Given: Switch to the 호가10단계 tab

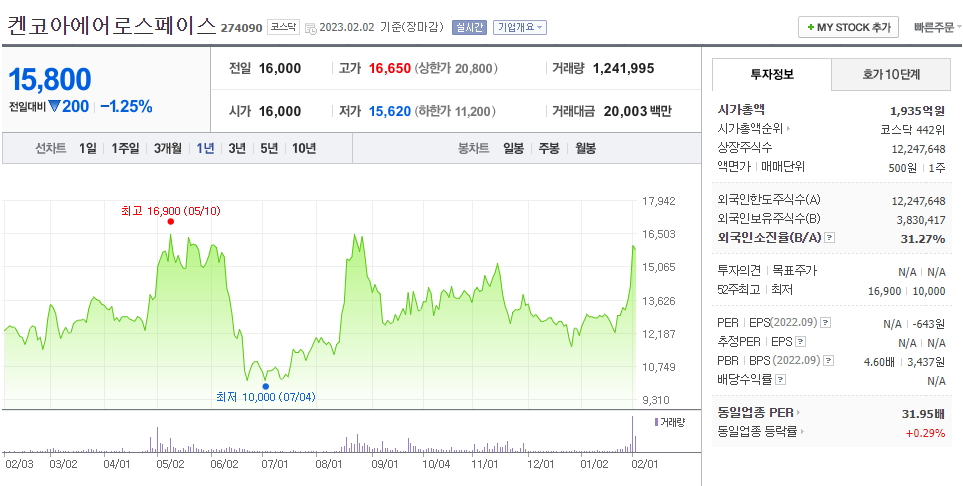Looking at the screenshot, I should point(891,75).
